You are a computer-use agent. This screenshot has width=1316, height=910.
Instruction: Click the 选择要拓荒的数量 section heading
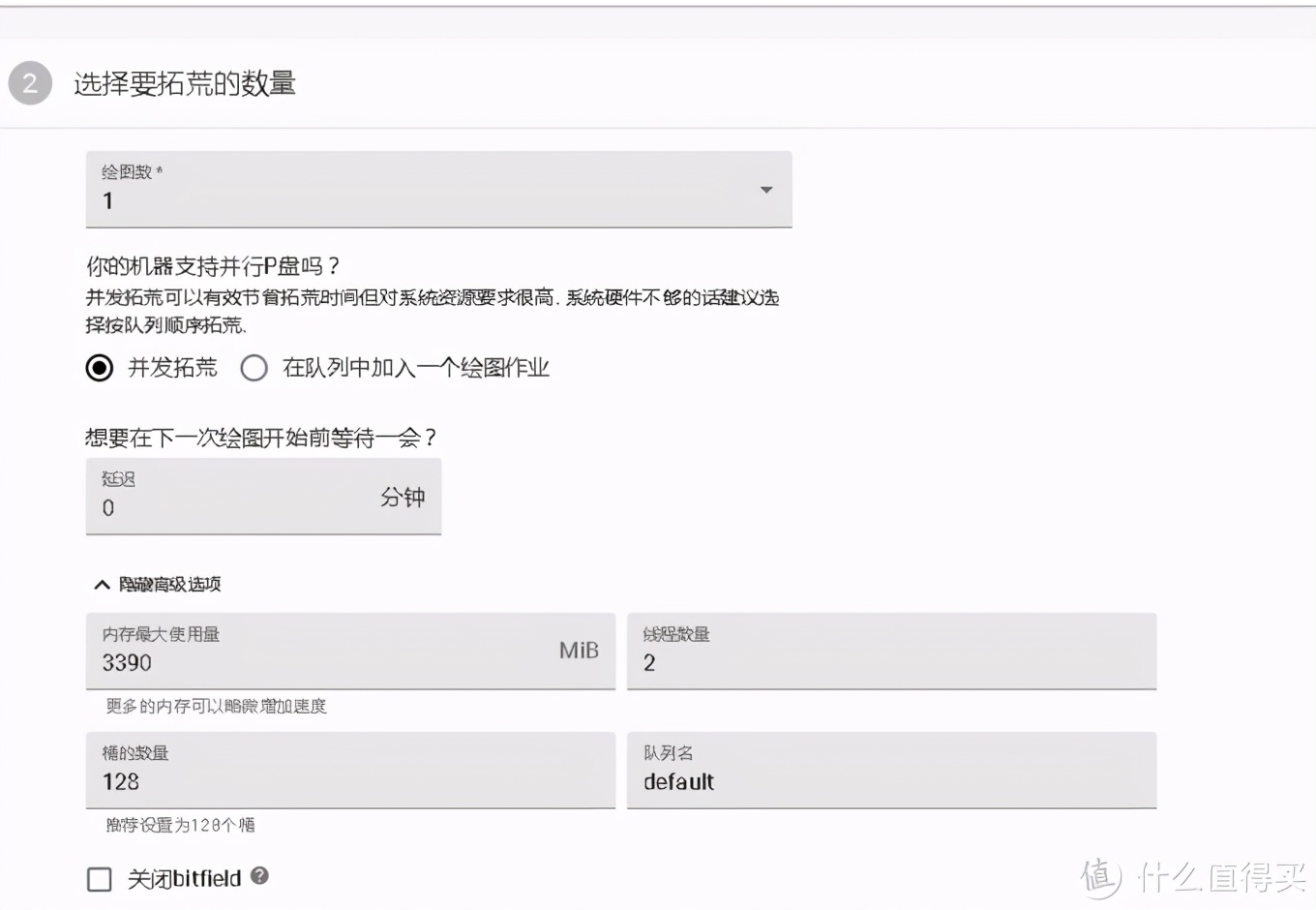tap(185, 83)
